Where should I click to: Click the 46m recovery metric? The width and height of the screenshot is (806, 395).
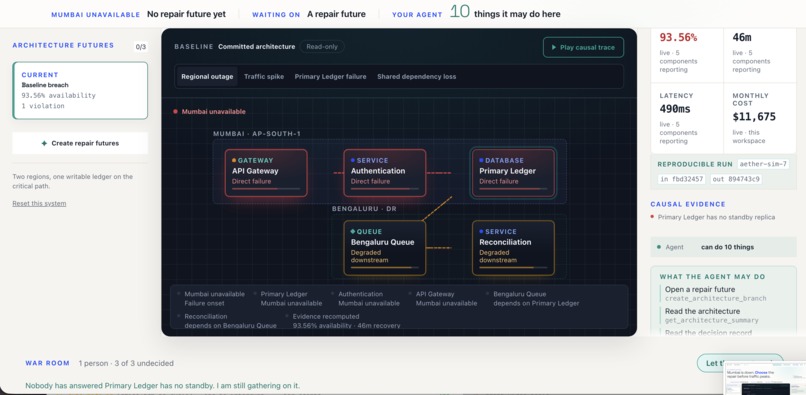click(x=742, y=38)
